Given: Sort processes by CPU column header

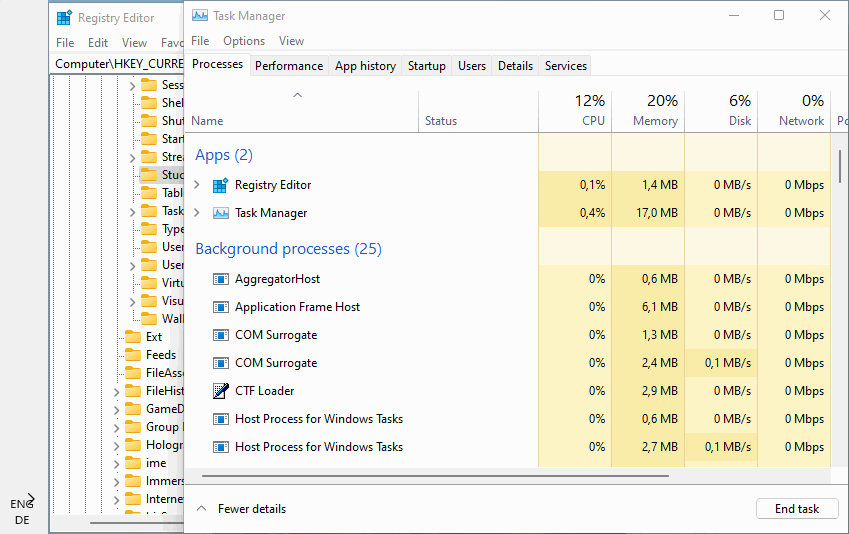Looking at the screenshot, I should [x=575, y=111].
